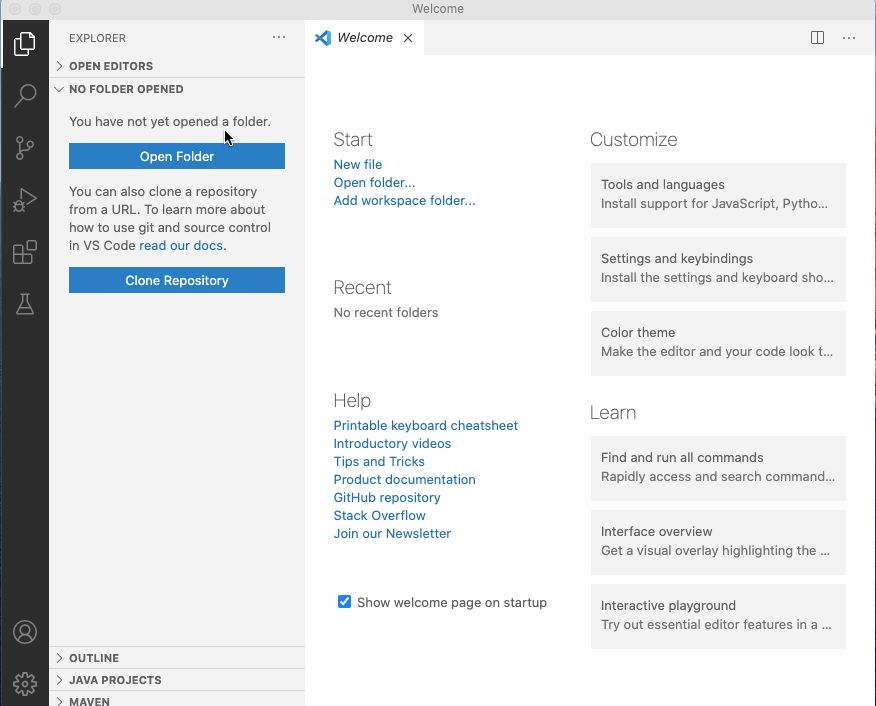Image resolution: width=876 pixels, height=706 pixels.
Task: Open GitHub repository link
Action: point(387,497)
